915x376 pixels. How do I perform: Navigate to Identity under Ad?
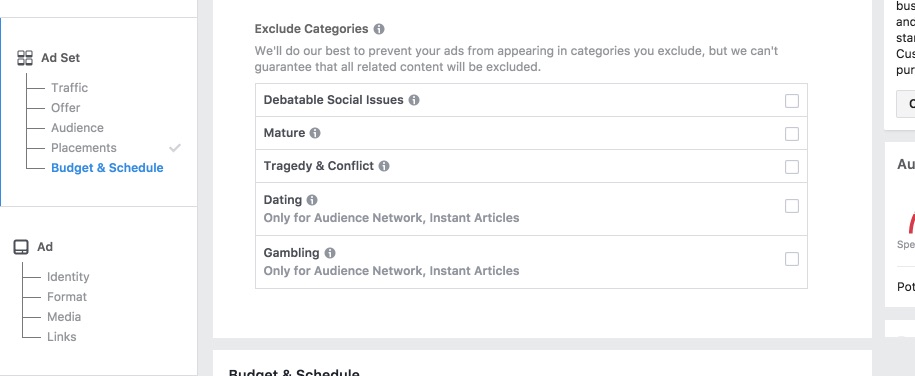68,277
